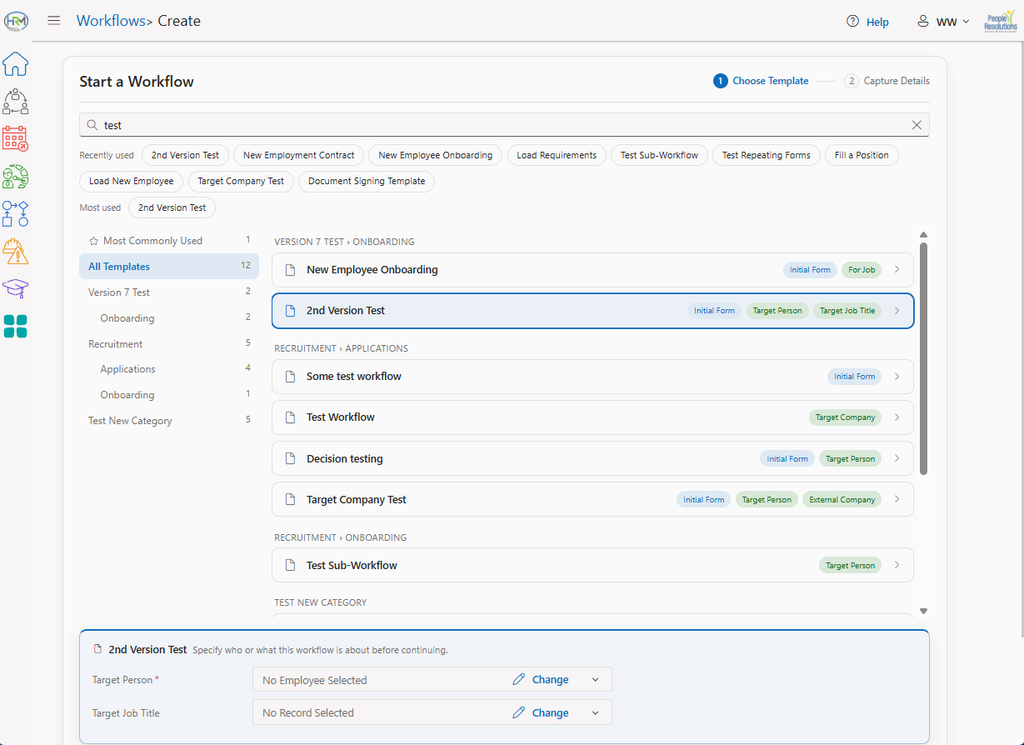1024x745 pixels.
Task: Open the orange warning triangle sidebar icon
Action: point(15,251)
